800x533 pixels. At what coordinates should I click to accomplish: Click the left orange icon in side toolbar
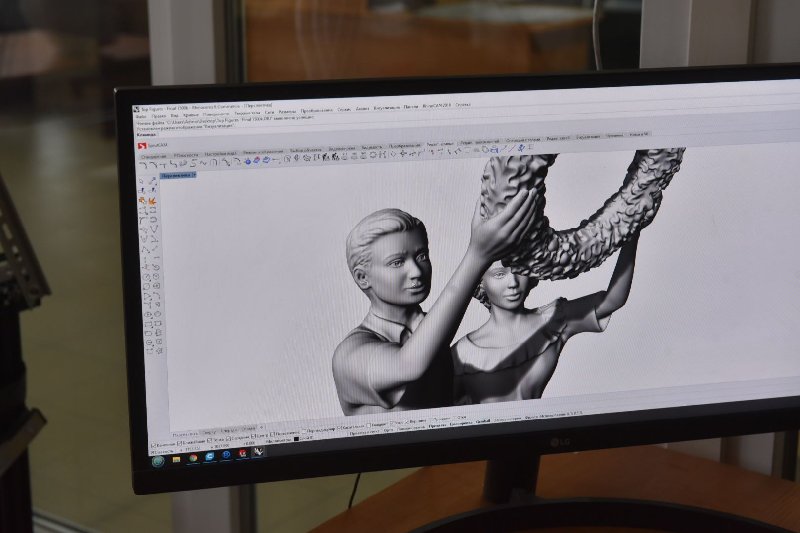pyautogui.click(x=142, y=201)
